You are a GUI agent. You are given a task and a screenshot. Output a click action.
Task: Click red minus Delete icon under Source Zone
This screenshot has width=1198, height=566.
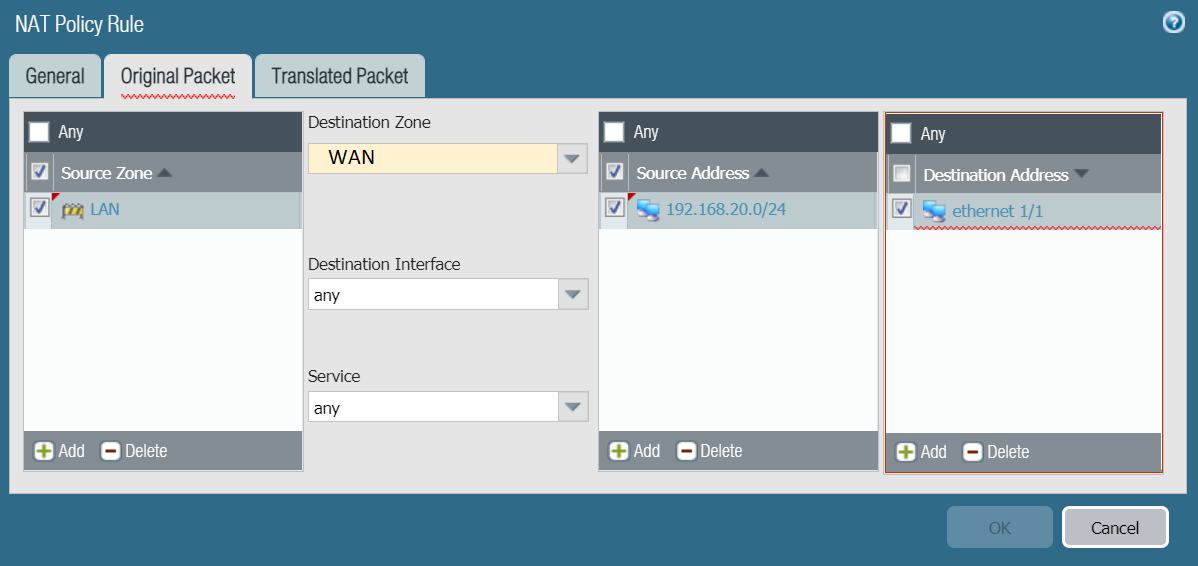coord(111,451)
